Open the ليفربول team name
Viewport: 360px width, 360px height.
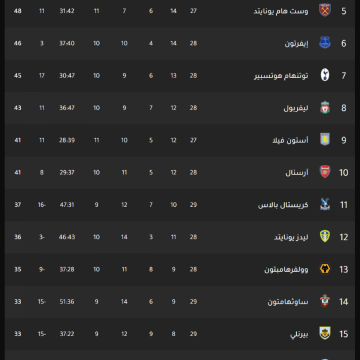click(296, 108)
